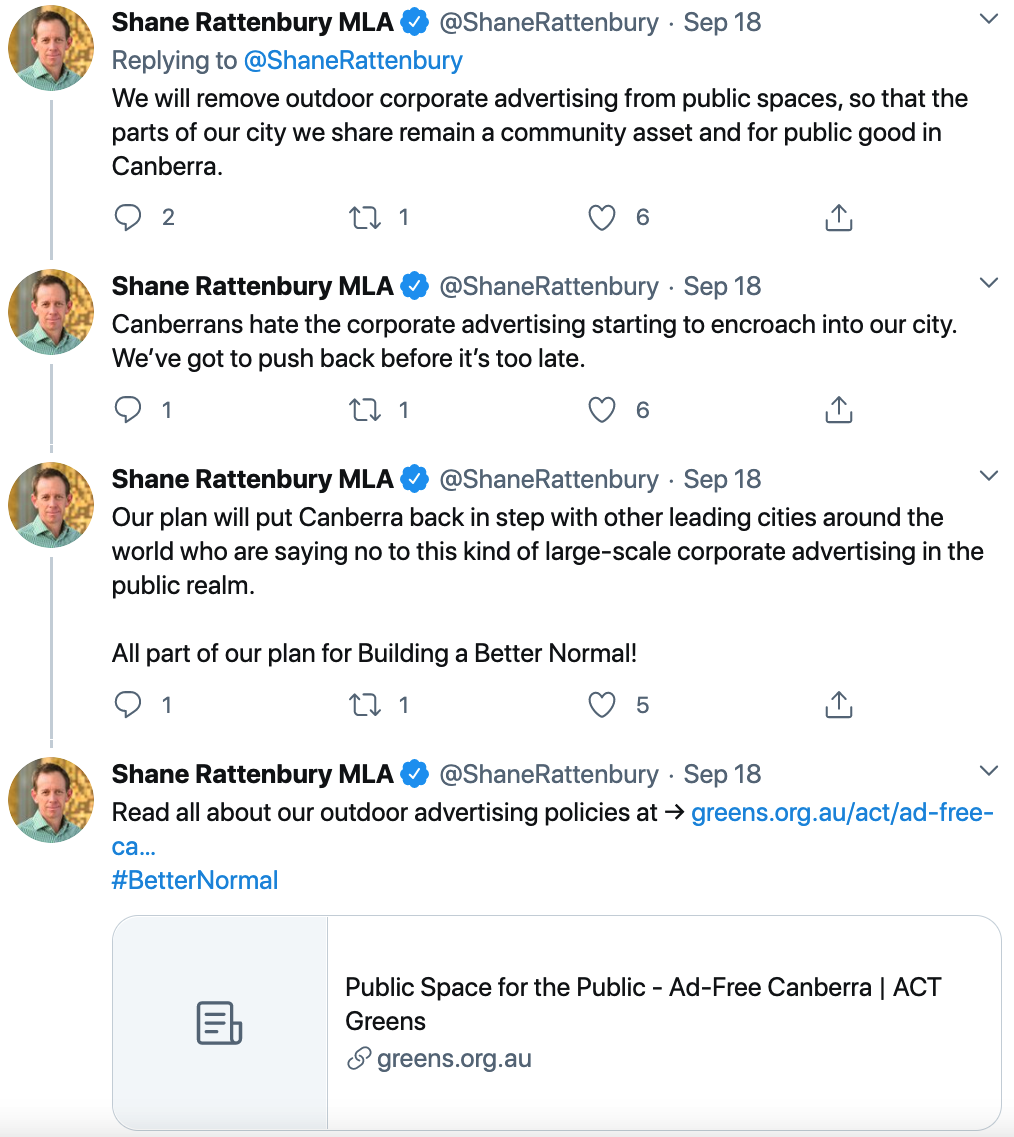1014x1137 pixels.
Task: Click the profile avatar on the first tweet
Action: click(51, 47)
